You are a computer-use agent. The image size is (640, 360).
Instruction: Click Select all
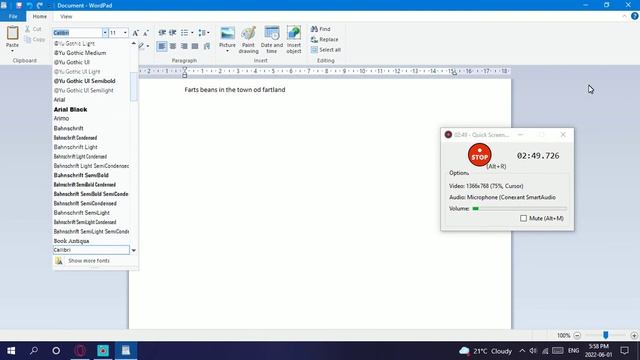[x=326, y=50]
